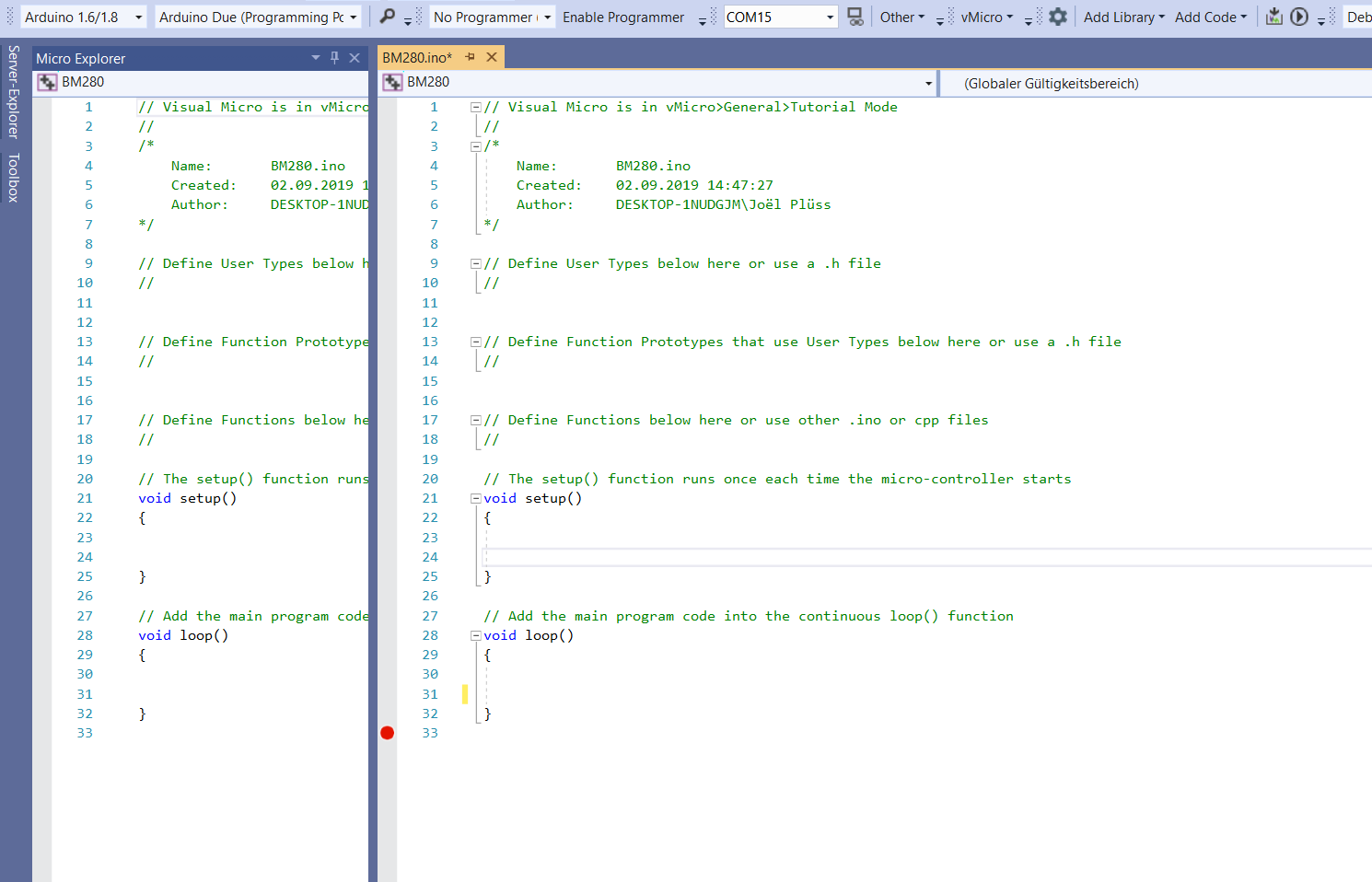The height and width of the screenshot is (882, 1372).
Task: Click BM280 project icon in Micro Explorer
Action: coord(47,82)
